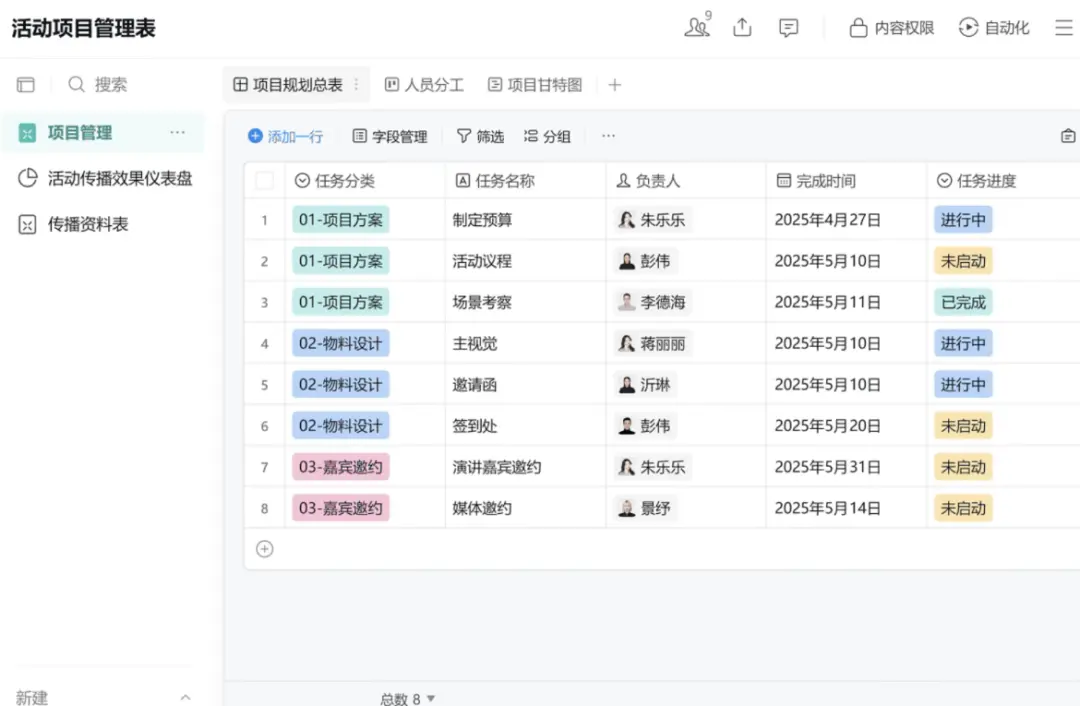Click 添加一行 to add a new row

287,136
